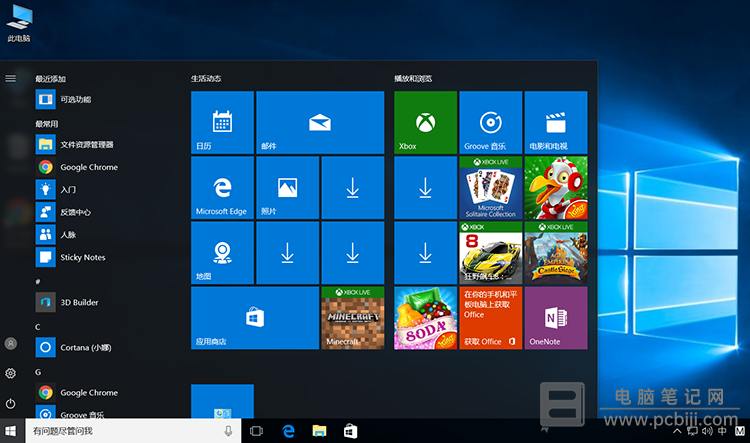The width and height of the screenshot is (750, 443).
Task: Open the network tray icon
Action: [x=692, y=431]
